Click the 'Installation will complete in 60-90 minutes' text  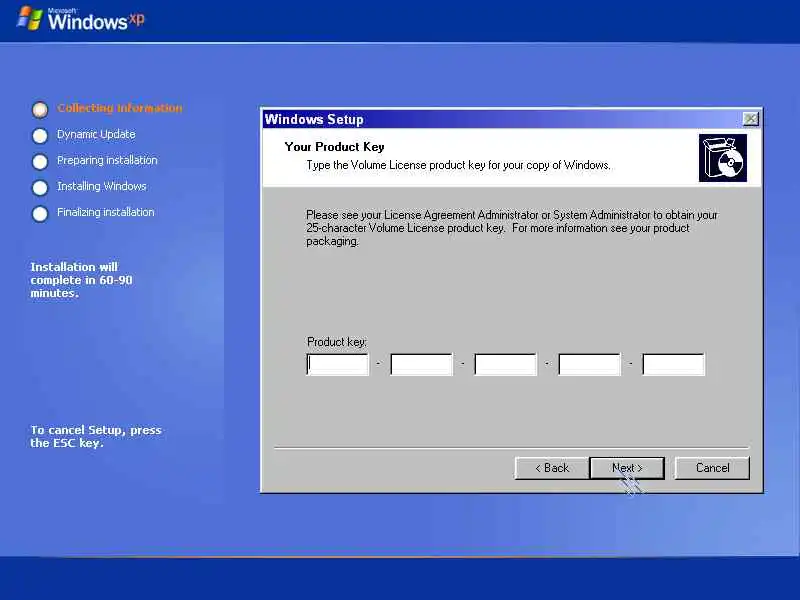[82, 280]
